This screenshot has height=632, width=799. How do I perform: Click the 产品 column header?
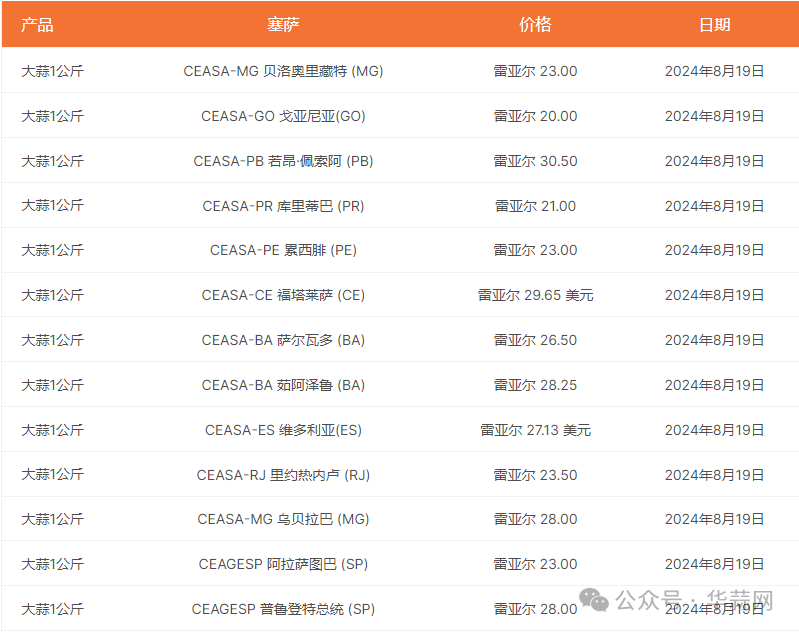[x=37, y=25]
